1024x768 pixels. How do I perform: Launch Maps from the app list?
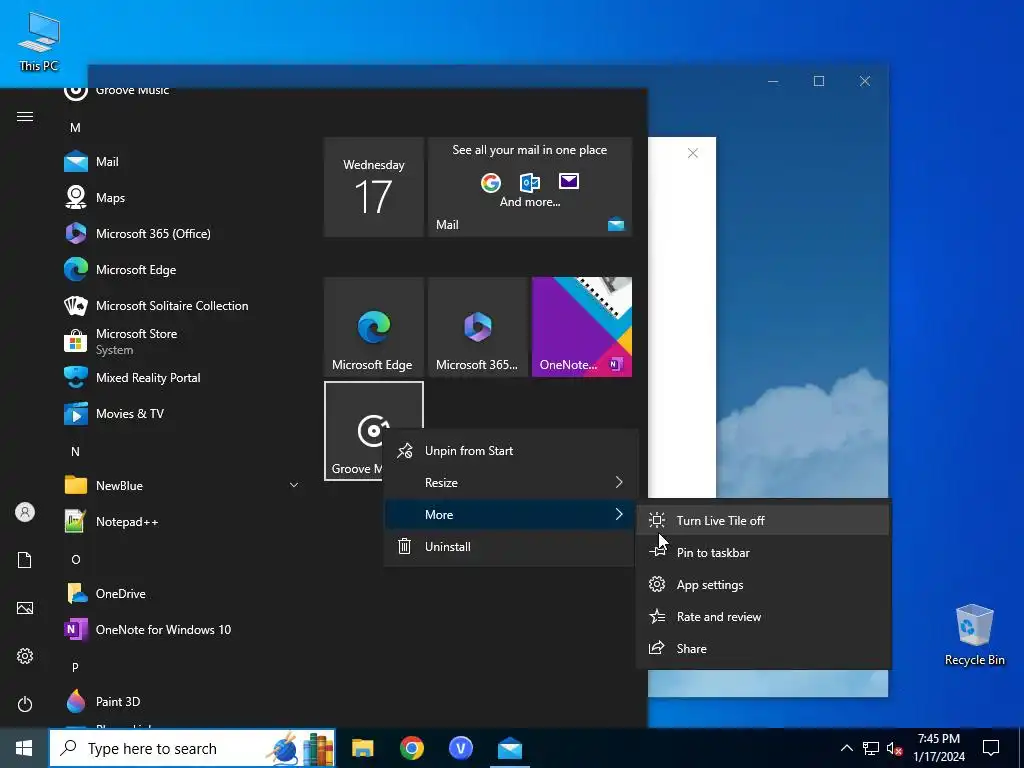click(x=181, y=197)
